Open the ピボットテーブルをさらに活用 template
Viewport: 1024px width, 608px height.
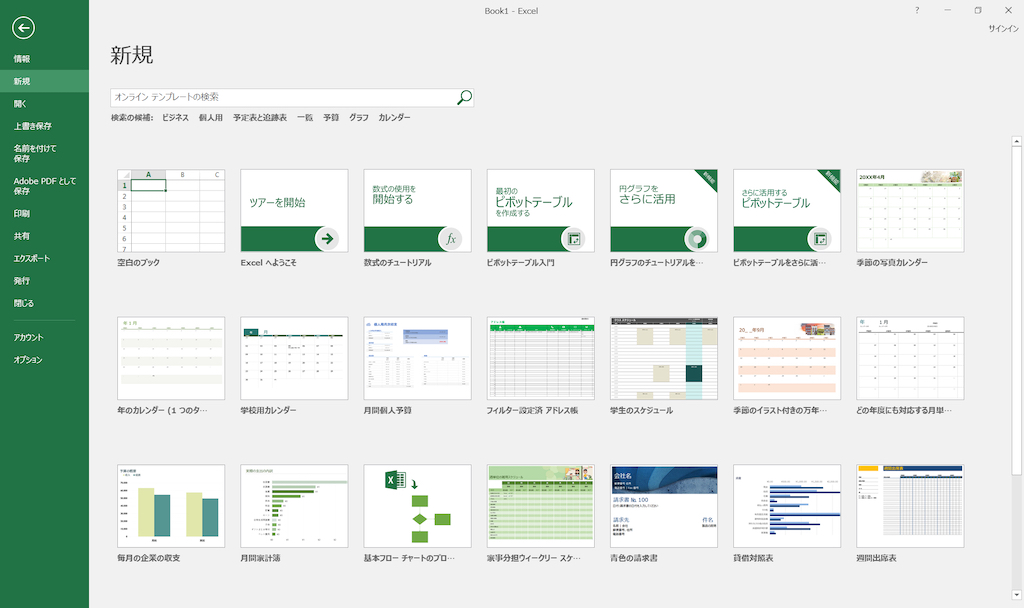[787, 218]
